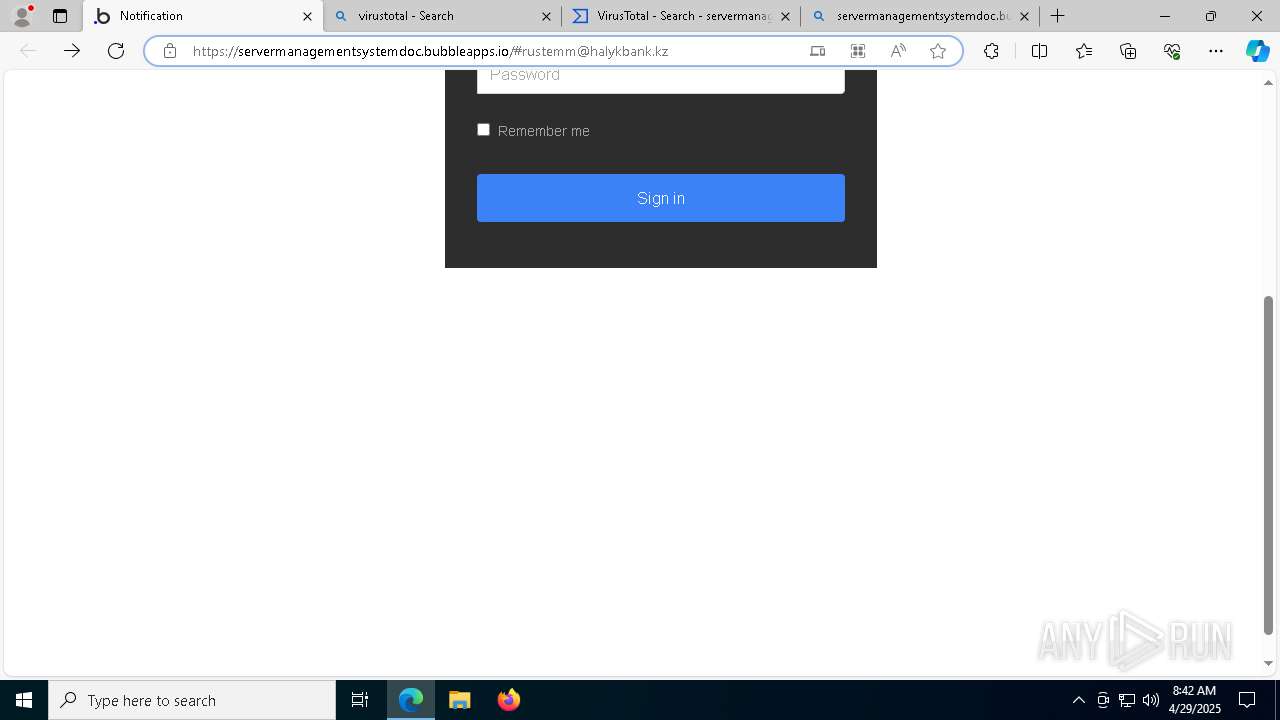Click the page vertical scrollbar thumb

click(x=1268, y=465)
